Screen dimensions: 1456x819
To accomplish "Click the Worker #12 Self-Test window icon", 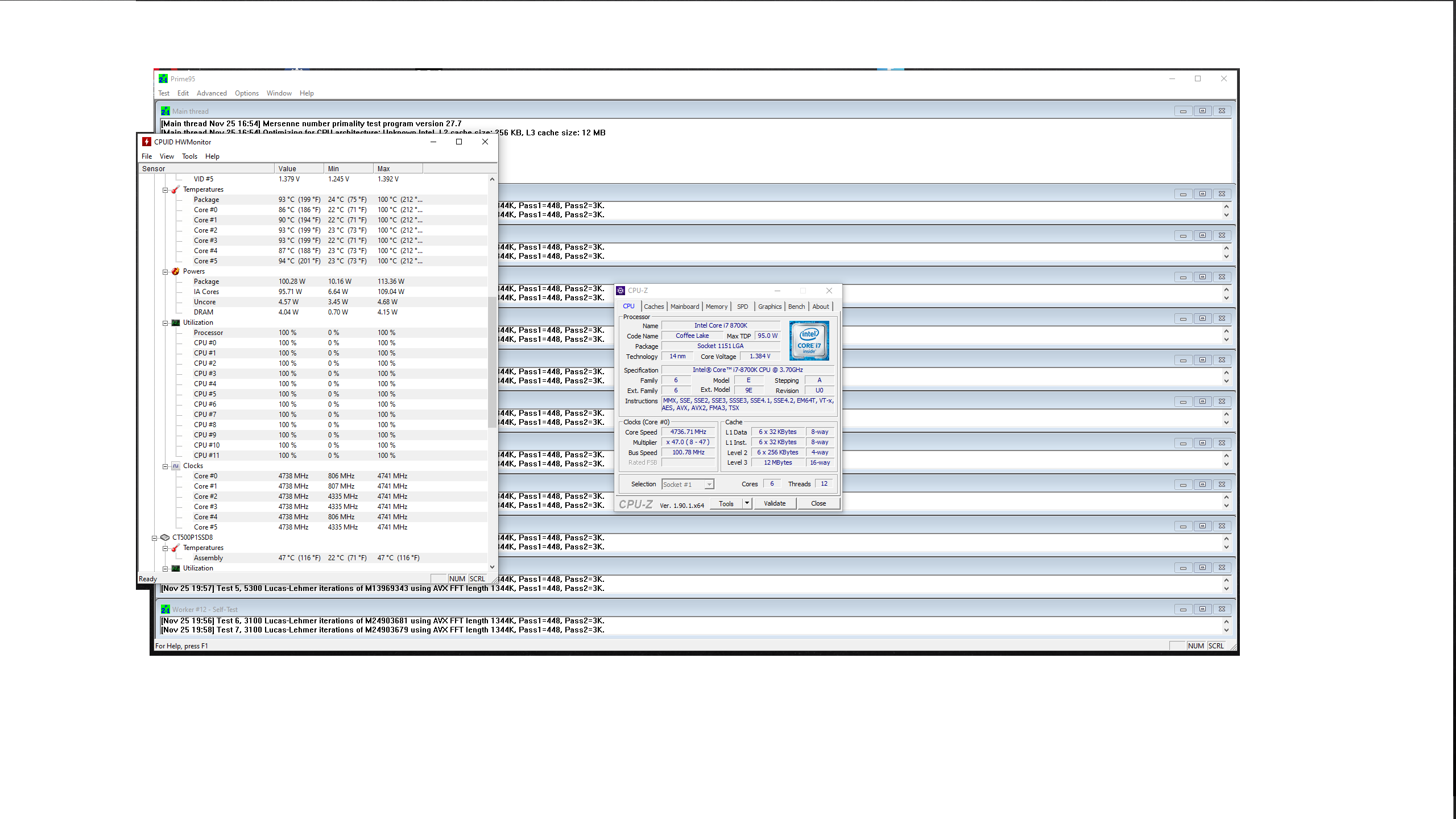I will tap(166, 609).
